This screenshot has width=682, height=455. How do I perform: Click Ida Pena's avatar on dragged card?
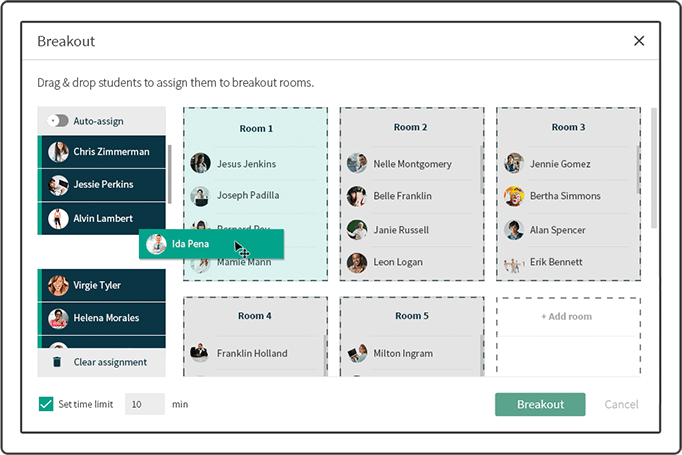point(156,244)
